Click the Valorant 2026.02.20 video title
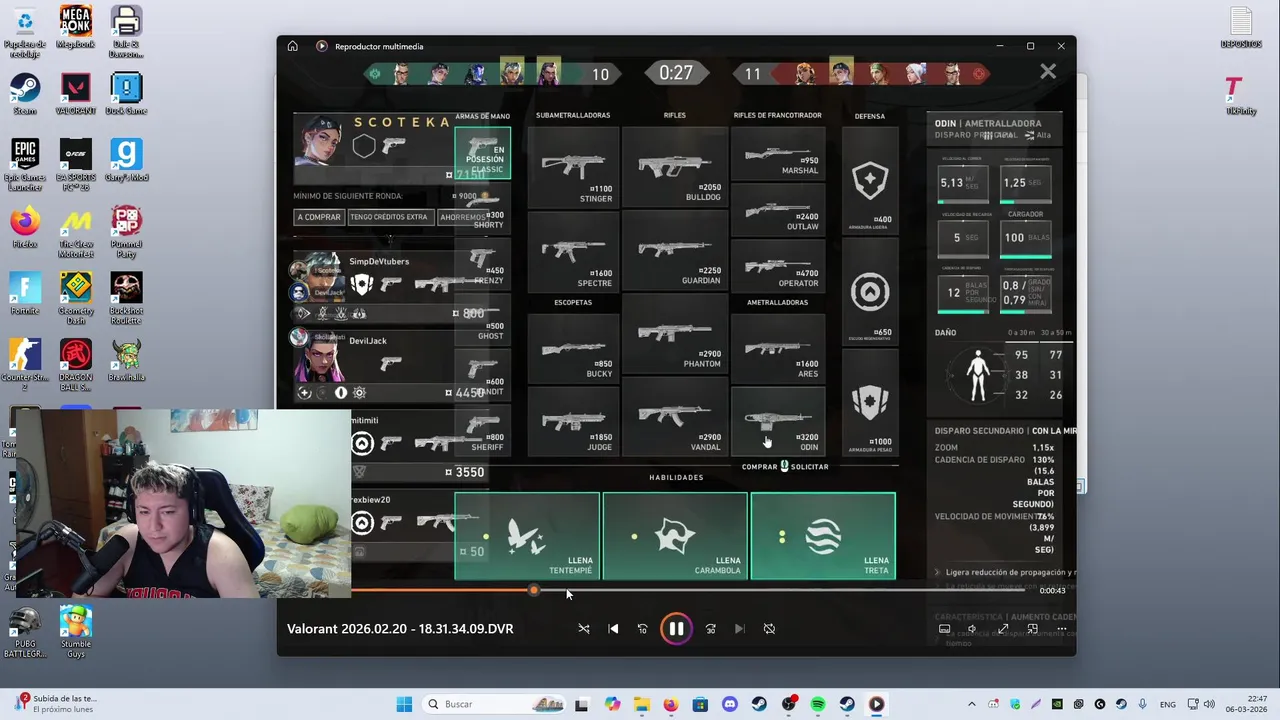Screen dimensions: 1280x720 400,629
